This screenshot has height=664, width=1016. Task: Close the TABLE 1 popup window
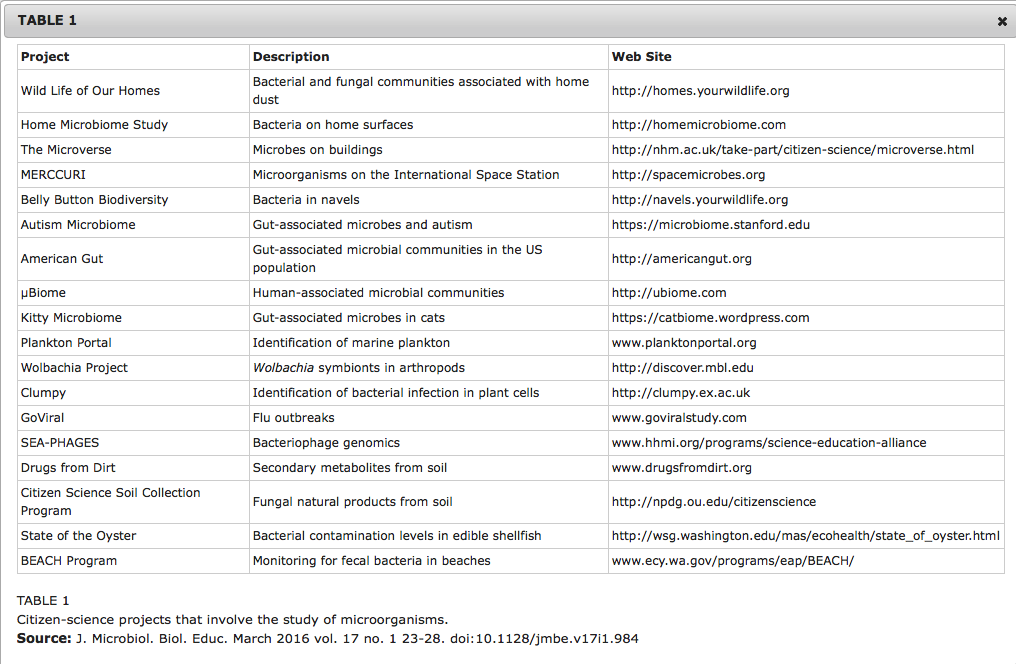pos(1002,21)
